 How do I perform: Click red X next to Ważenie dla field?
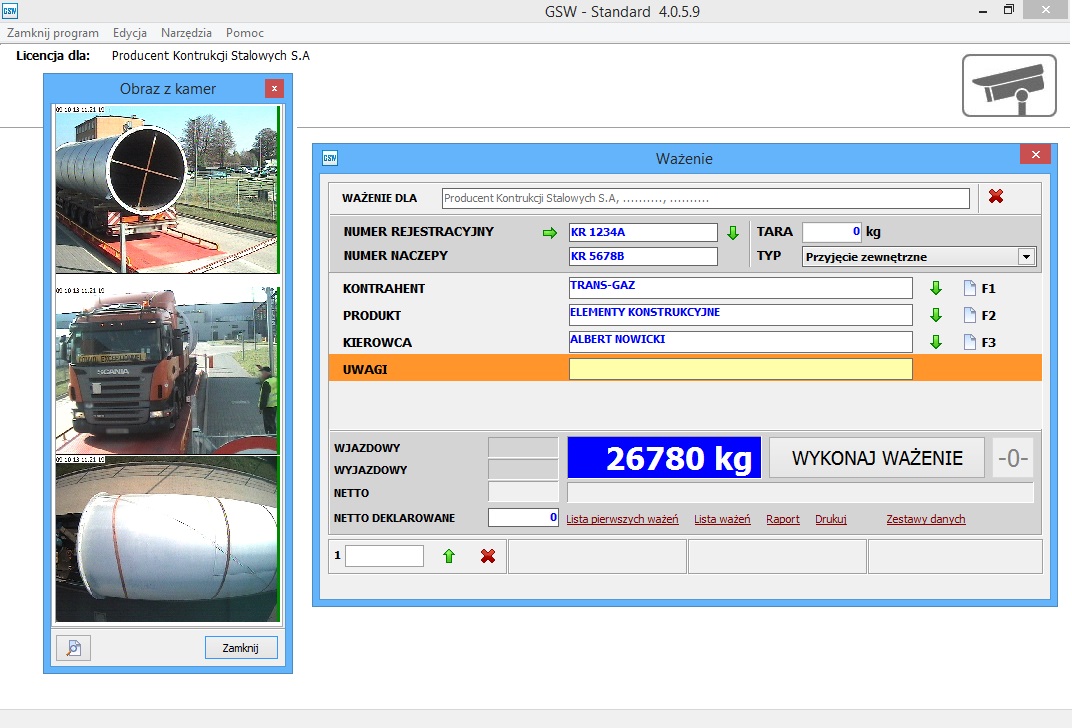996,197
